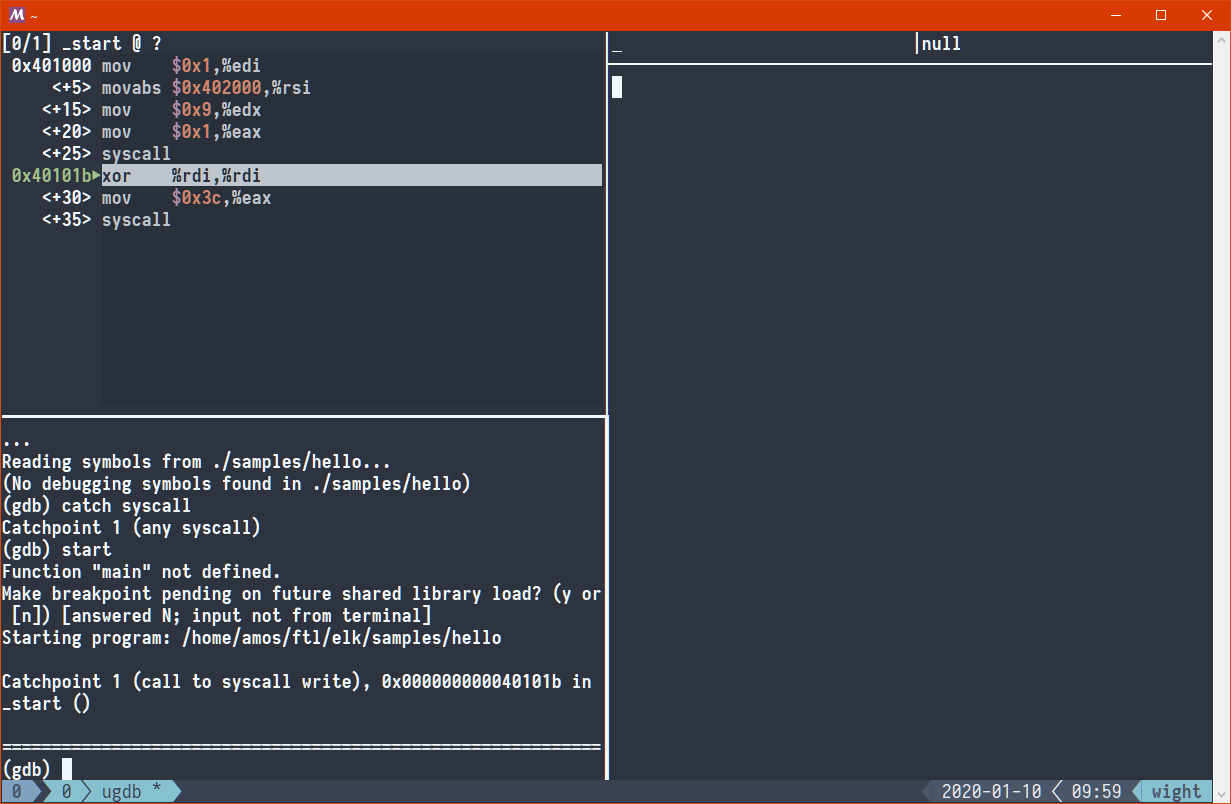Click the mov $0x1,%edi instruction at 0x401000
The height and width of the screenshot is (804, 1231).
pyautogui.click(x=181, y=66)
